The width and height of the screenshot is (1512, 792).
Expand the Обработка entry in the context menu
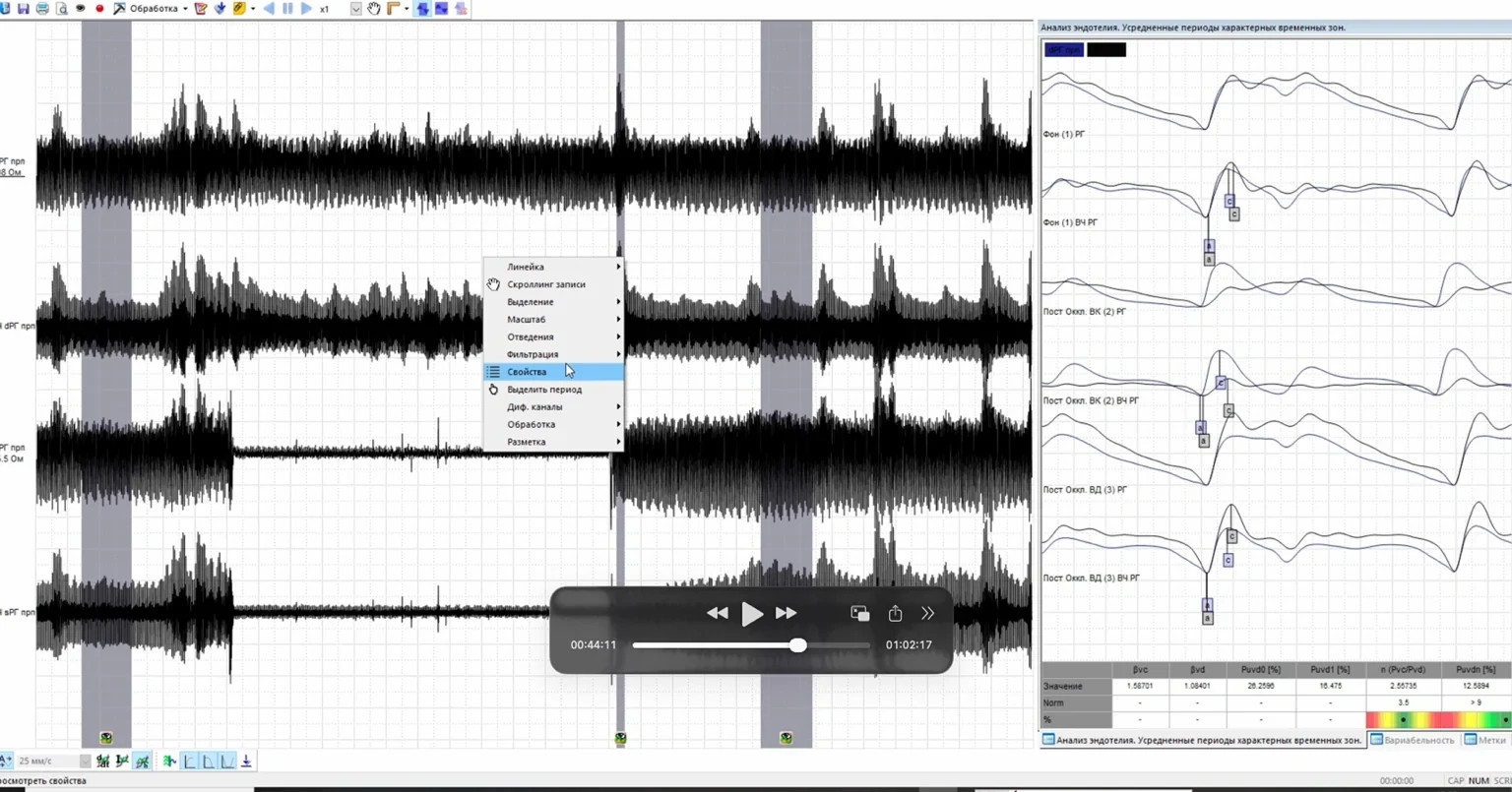pyautogui.click(x=553, y=424)
